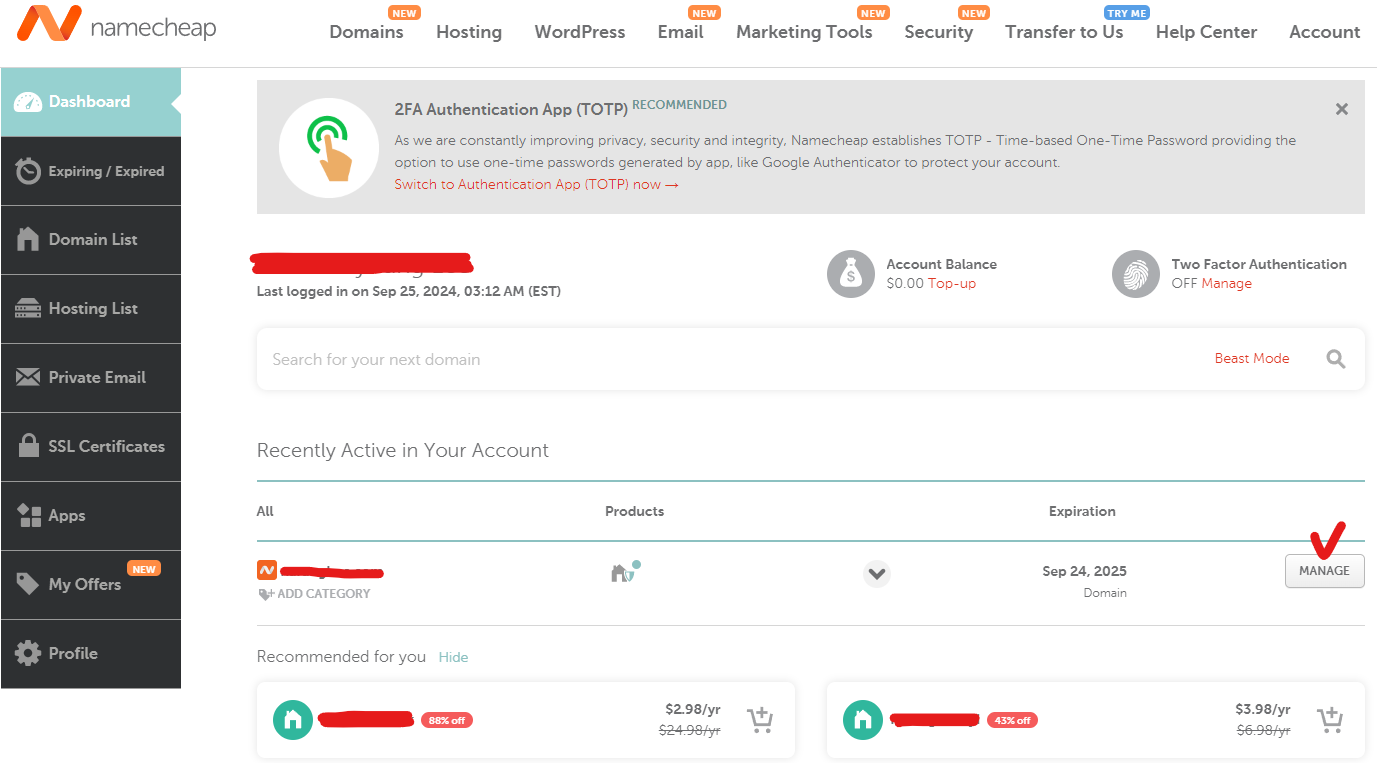This screenshot has width=1377, height=763.
Task: Click the $3.98/yr price
Action: pyautogui.click(x=1263, y=709)
